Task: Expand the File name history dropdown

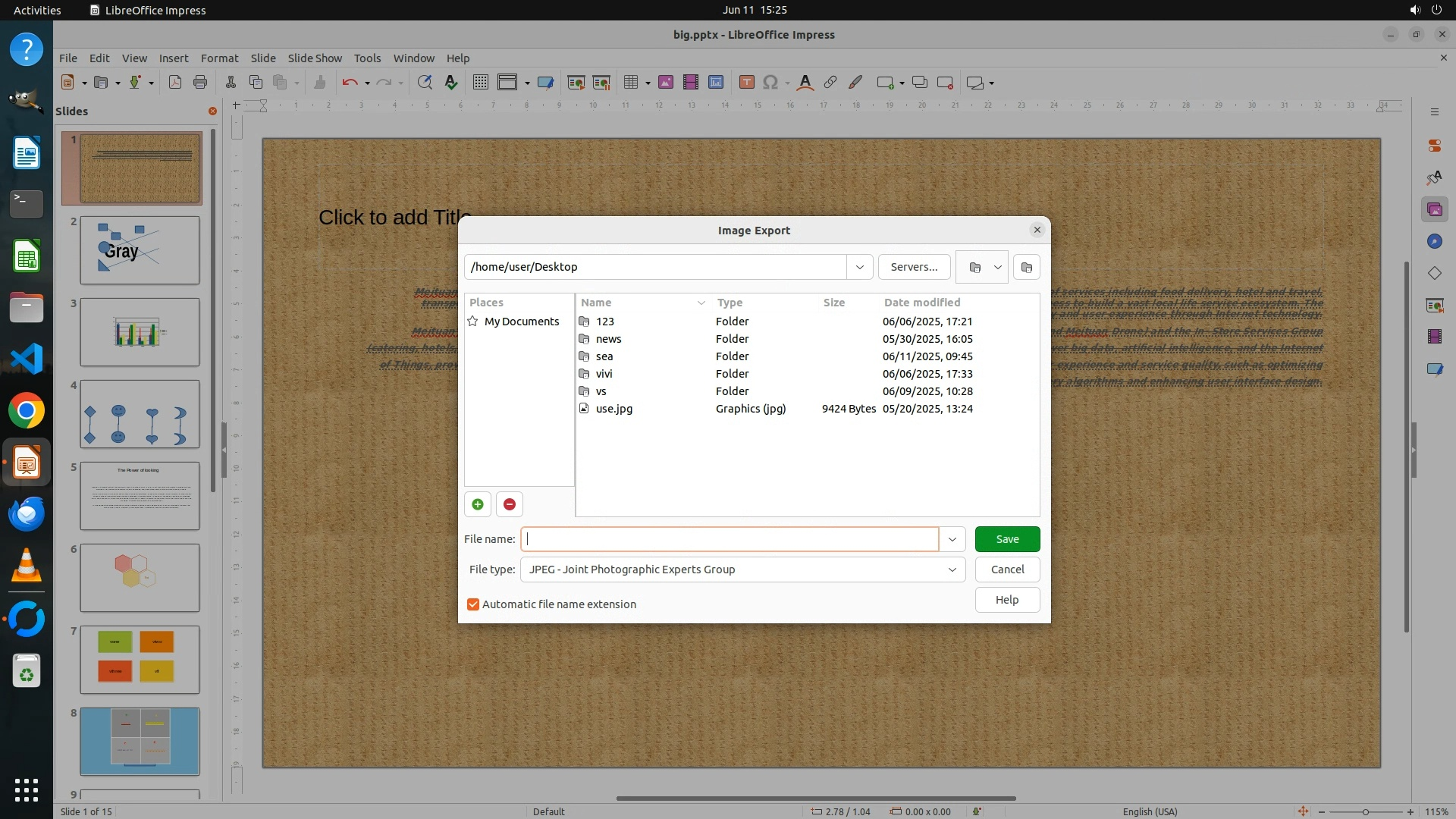Action: click(952, 539)
